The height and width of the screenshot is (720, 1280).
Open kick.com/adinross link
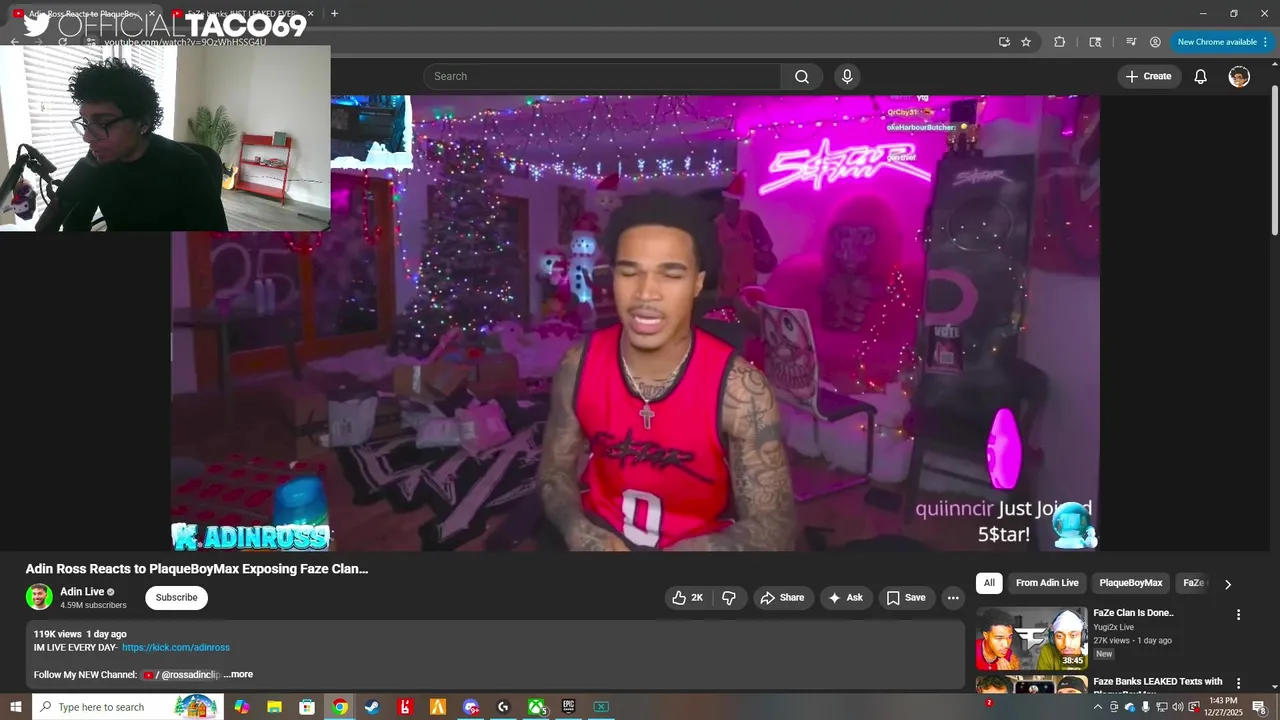176,648
